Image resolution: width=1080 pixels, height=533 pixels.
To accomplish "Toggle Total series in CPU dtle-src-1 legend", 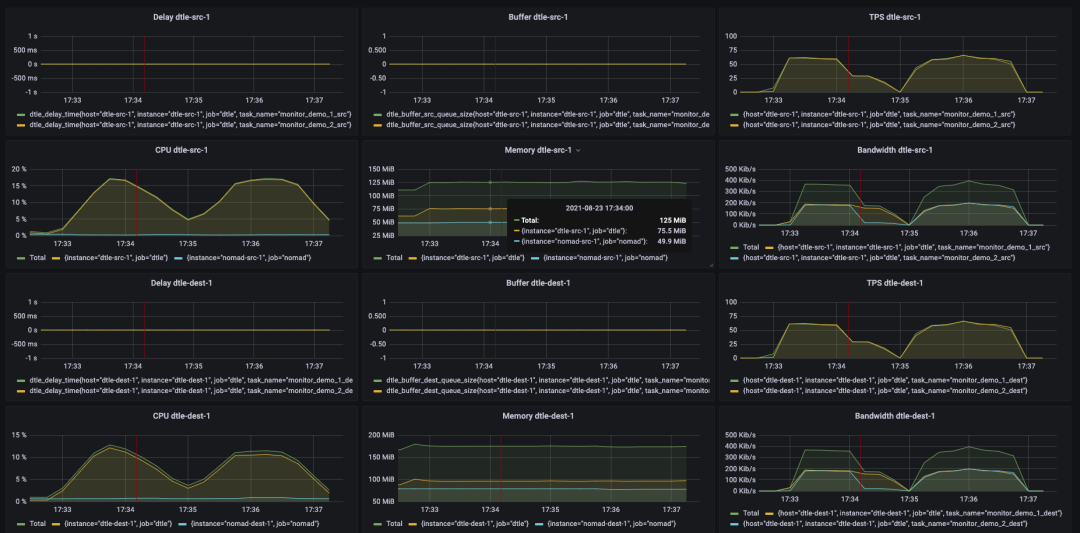I will 30,257.
